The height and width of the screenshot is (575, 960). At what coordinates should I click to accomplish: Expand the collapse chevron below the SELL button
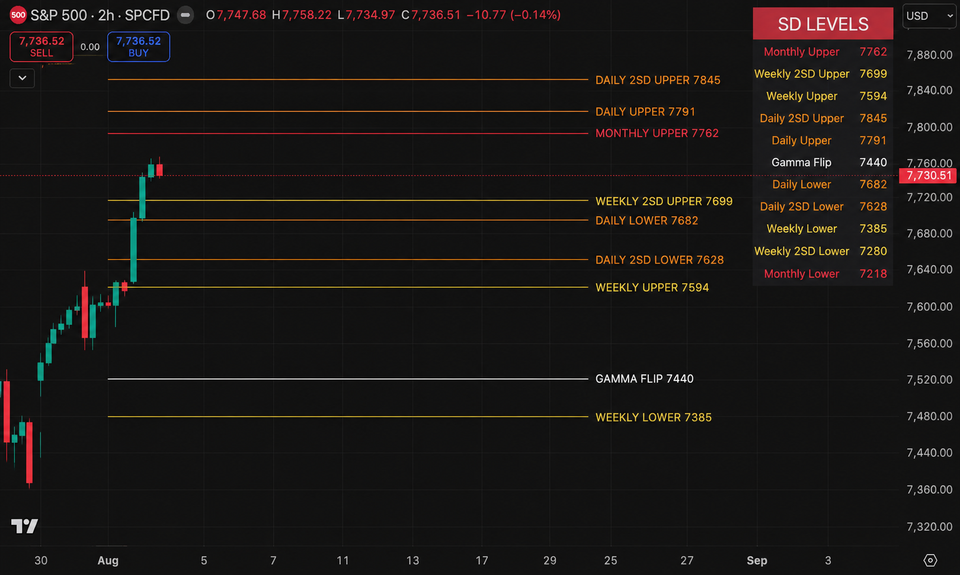tap(22, 78)
